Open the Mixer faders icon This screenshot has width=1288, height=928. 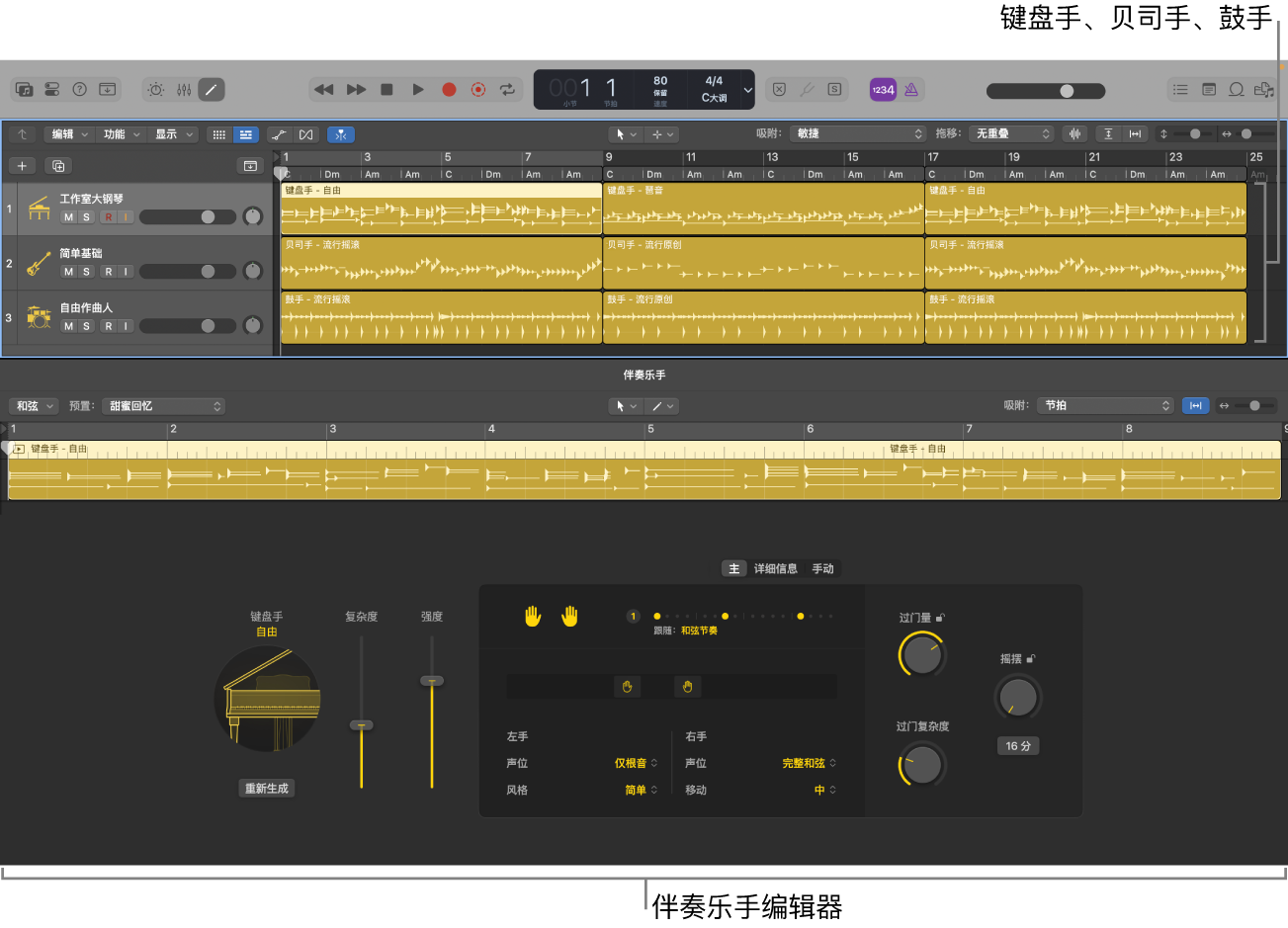[x=184, y=90]
